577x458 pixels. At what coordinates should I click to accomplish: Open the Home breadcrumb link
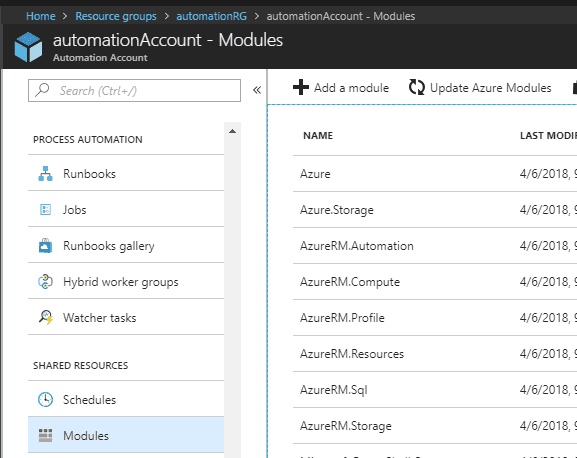tap(41, 16)
